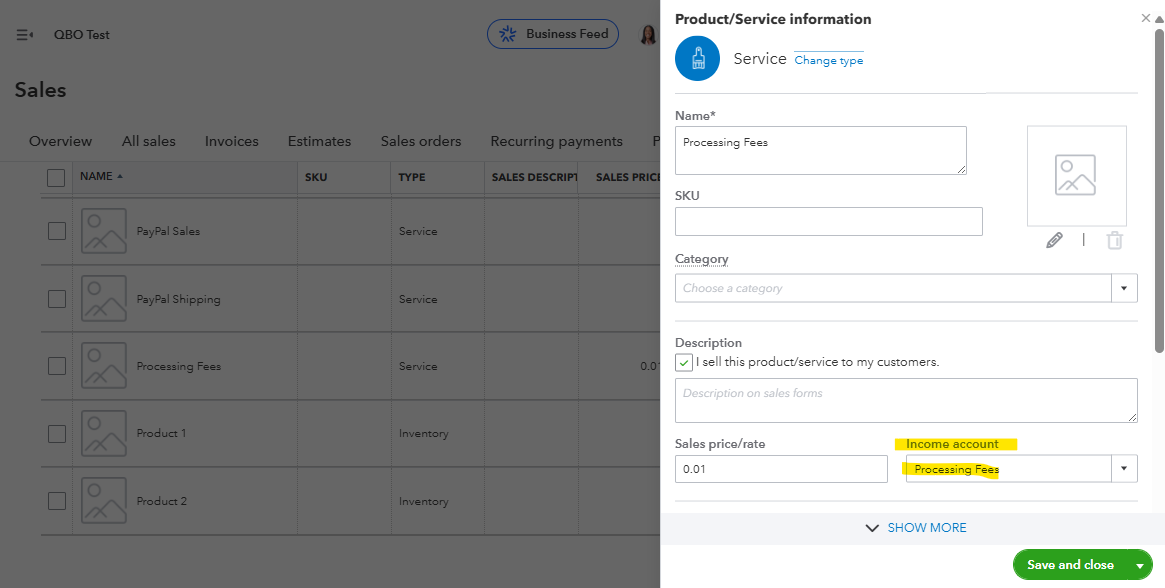Open the Income account dropdown arrow

point(1124,469)
